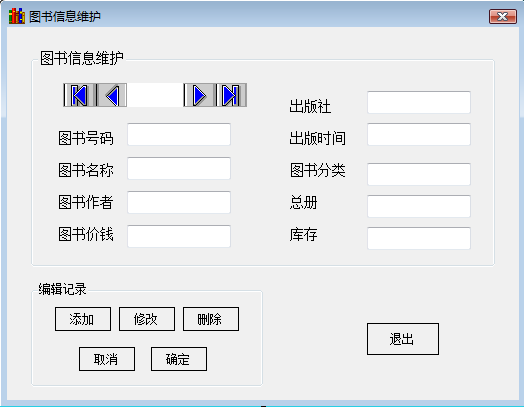Click the 删除 button

click(211, 319)
